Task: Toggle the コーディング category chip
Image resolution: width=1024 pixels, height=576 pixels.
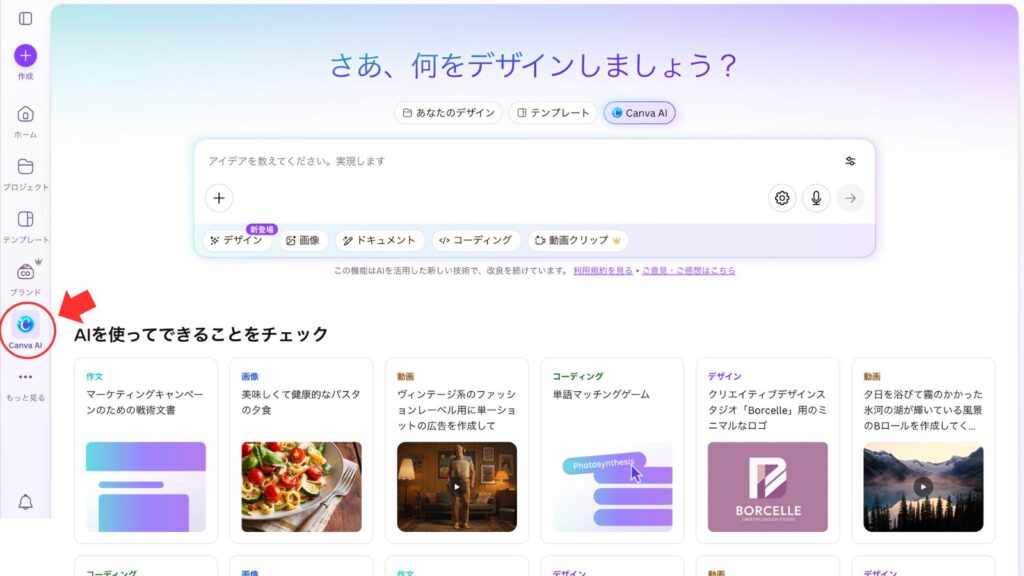Action: coord(477,240)
